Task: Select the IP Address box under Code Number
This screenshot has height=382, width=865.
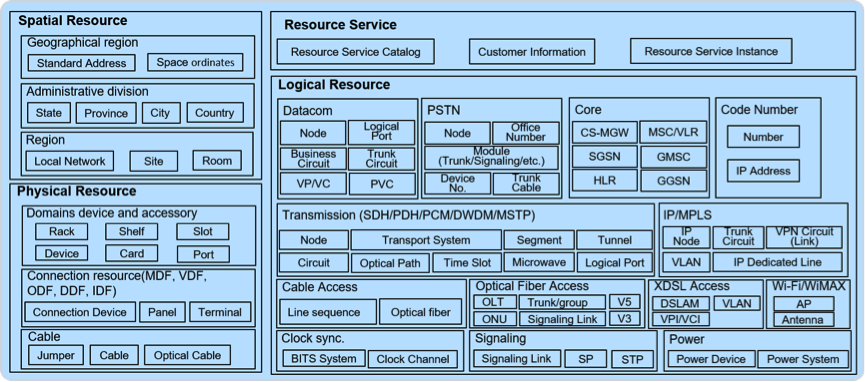Action: [x=763, y=171]
